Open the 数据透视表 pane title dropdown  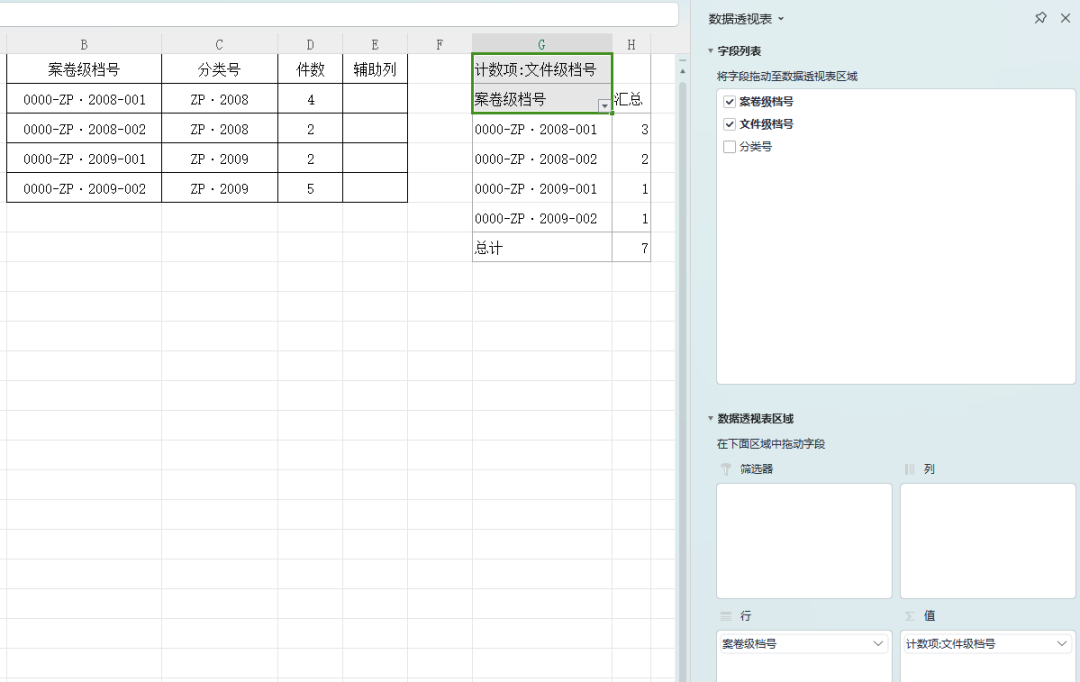click(781, 19)
